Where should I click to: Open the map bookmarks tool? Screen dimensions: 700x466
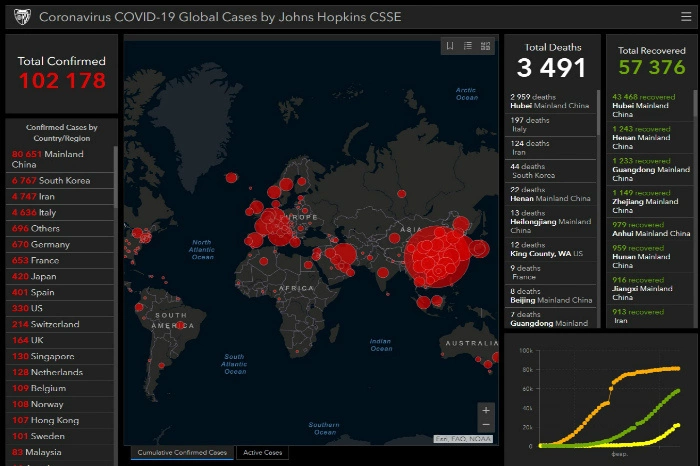click(451, 46)
